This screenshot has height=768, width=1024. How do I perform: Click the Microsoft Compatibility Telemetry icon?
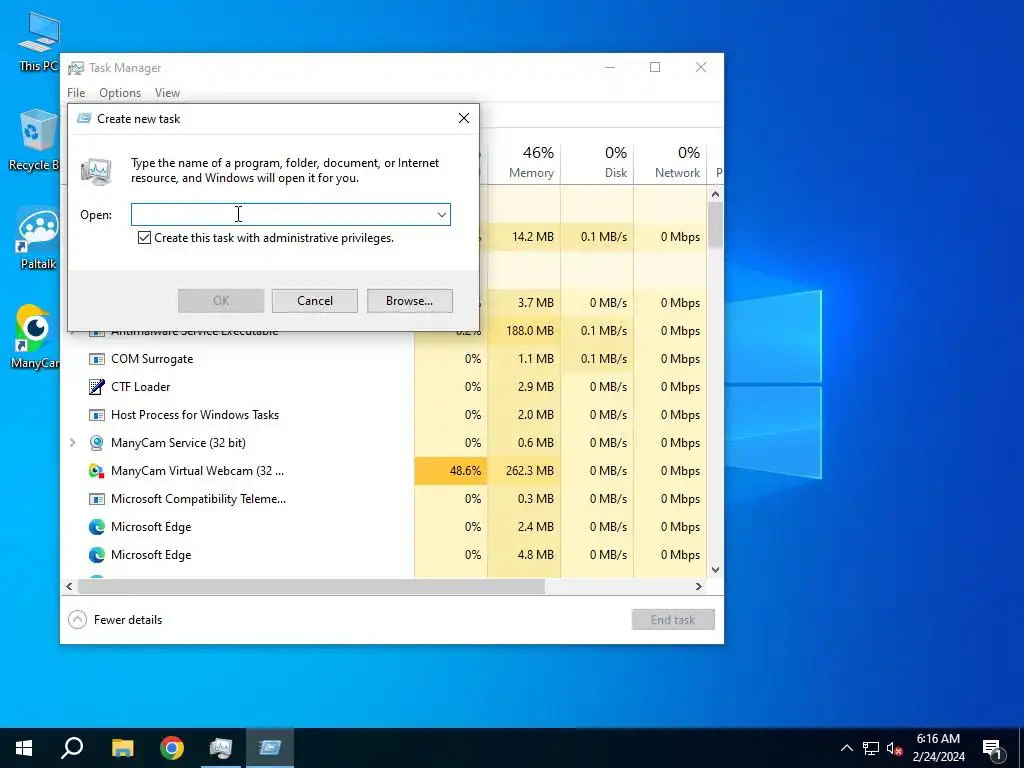(x=97, y=500)
